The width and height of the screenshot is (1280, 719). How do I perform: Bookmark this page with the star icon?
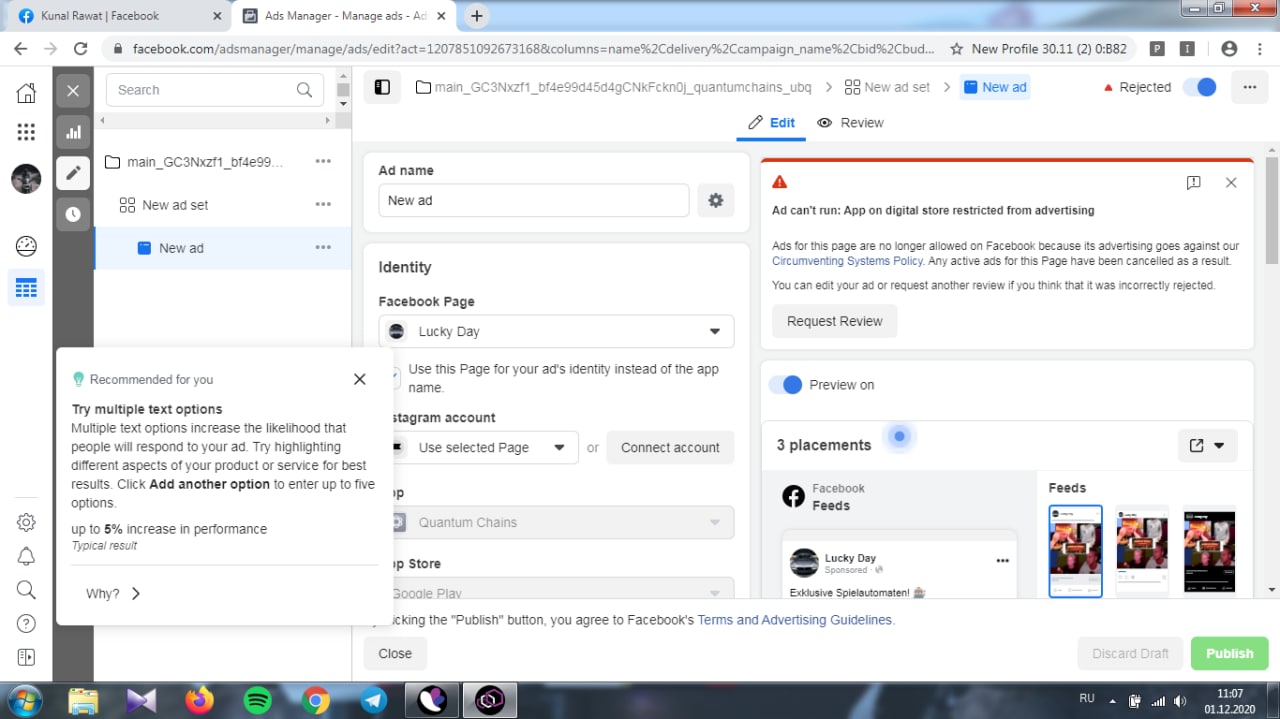pyautogui.click(x=956, y=48)
